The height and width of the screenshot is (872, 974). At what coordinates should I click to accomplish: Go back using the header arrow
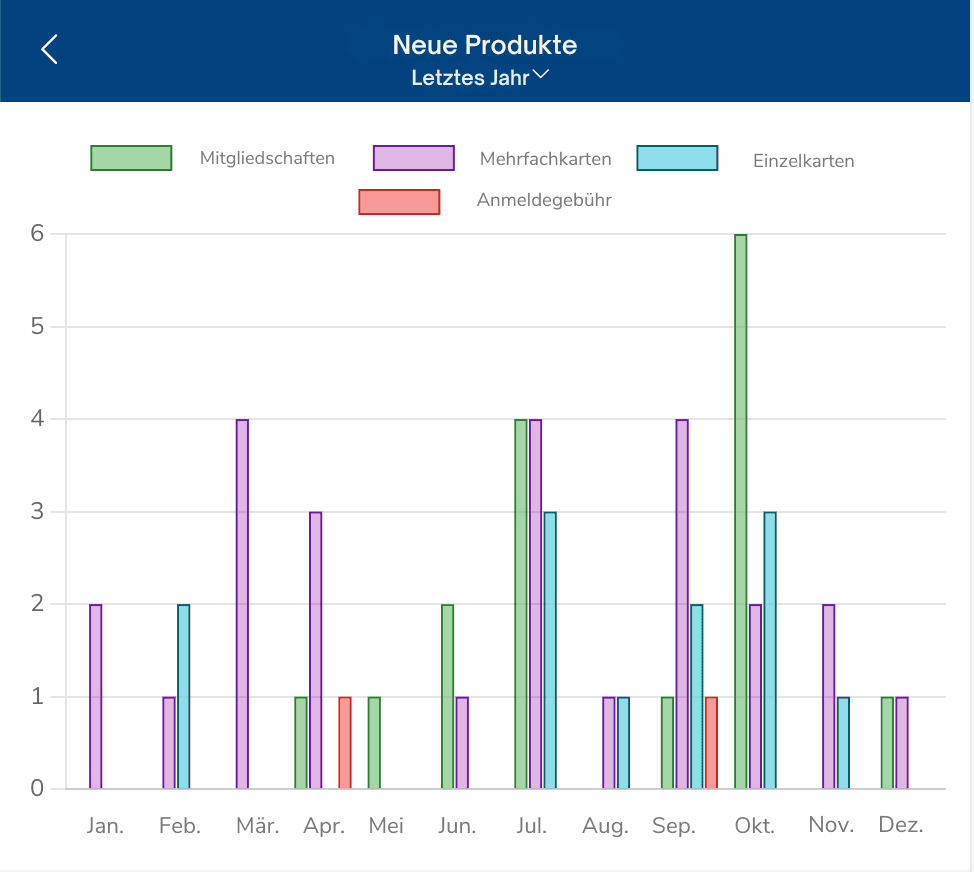pos(49,49)
